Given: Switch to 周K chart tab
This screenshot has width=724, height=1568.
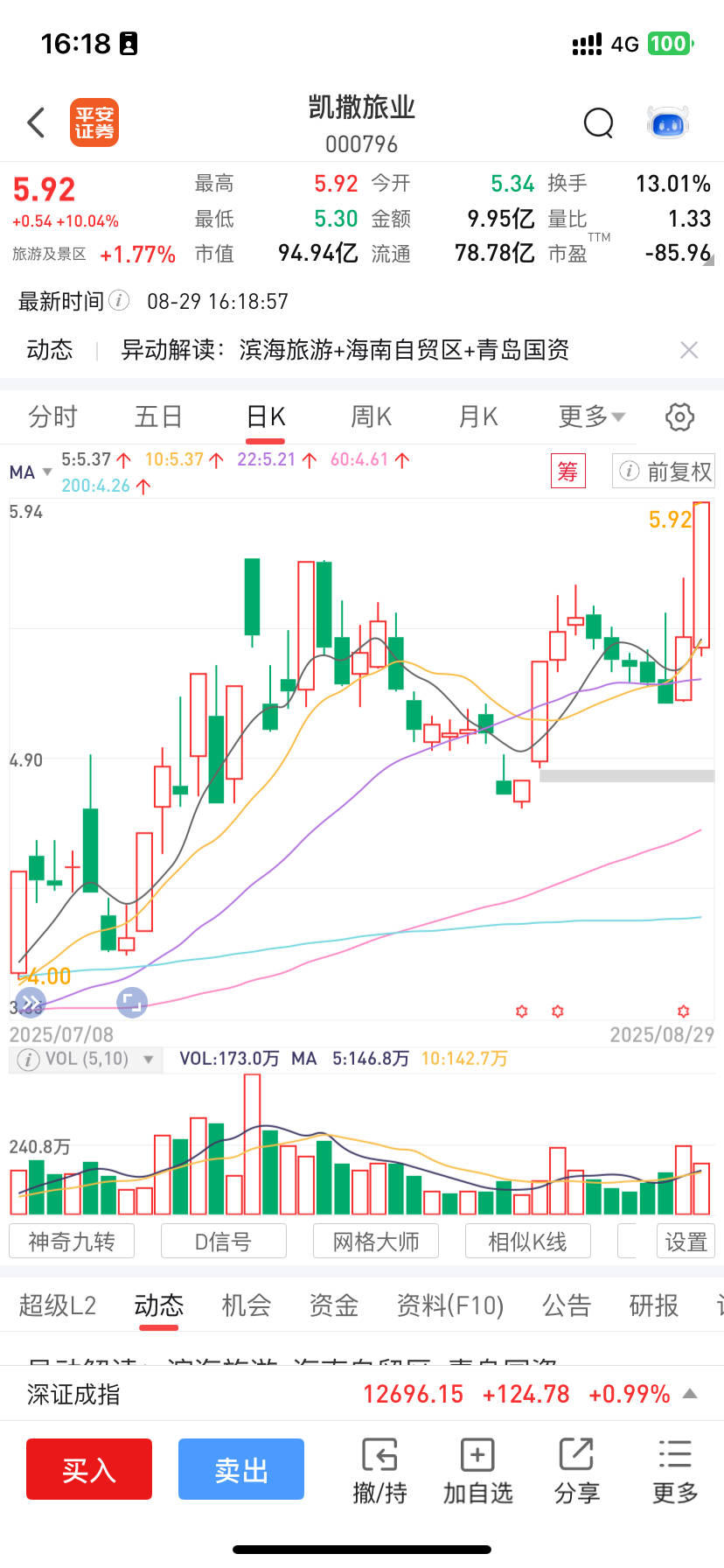Looking at the screenshot, I should click(x=371, y=416).
